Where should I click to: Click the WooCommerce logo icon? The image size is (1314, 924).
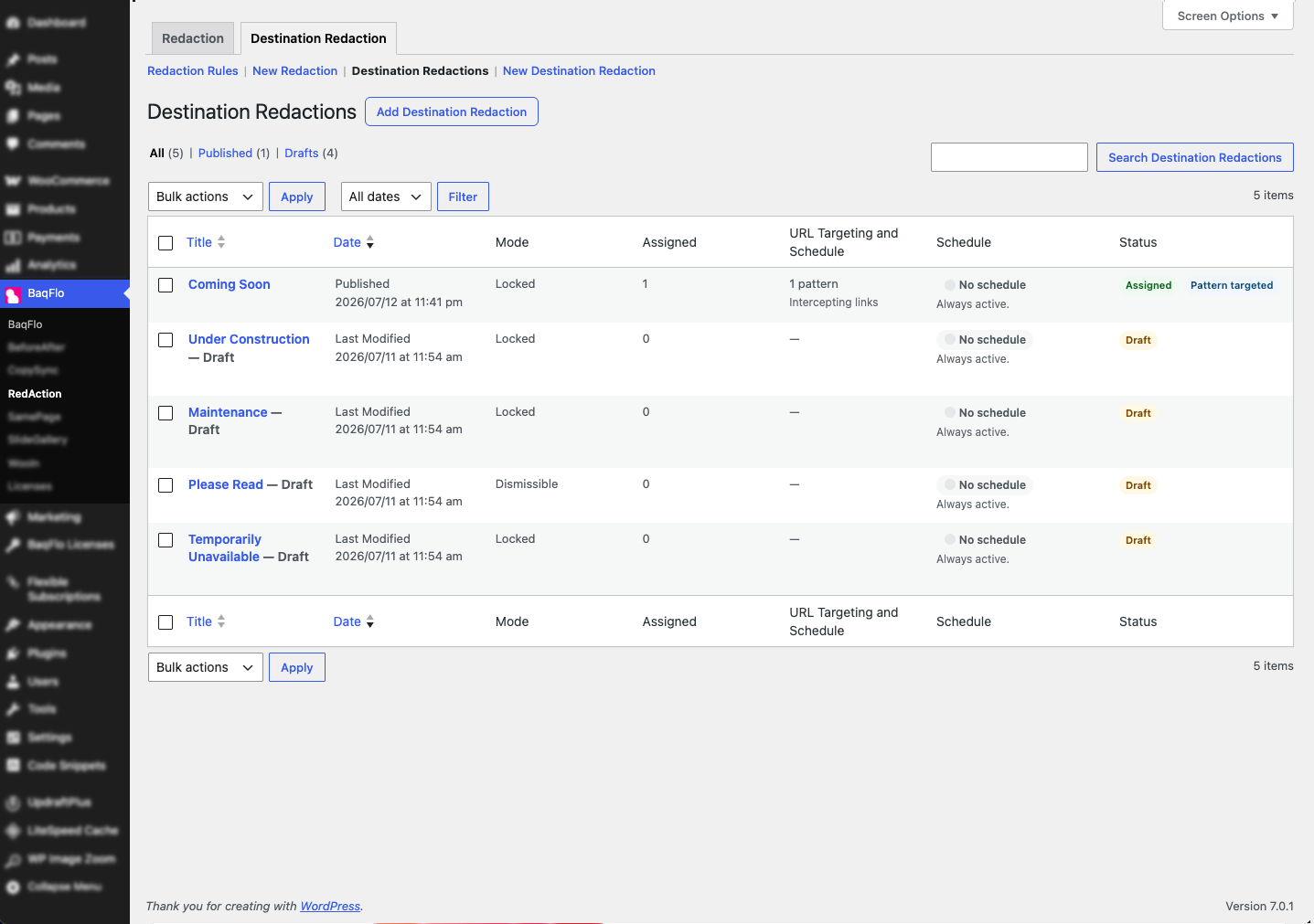[14, 181]
